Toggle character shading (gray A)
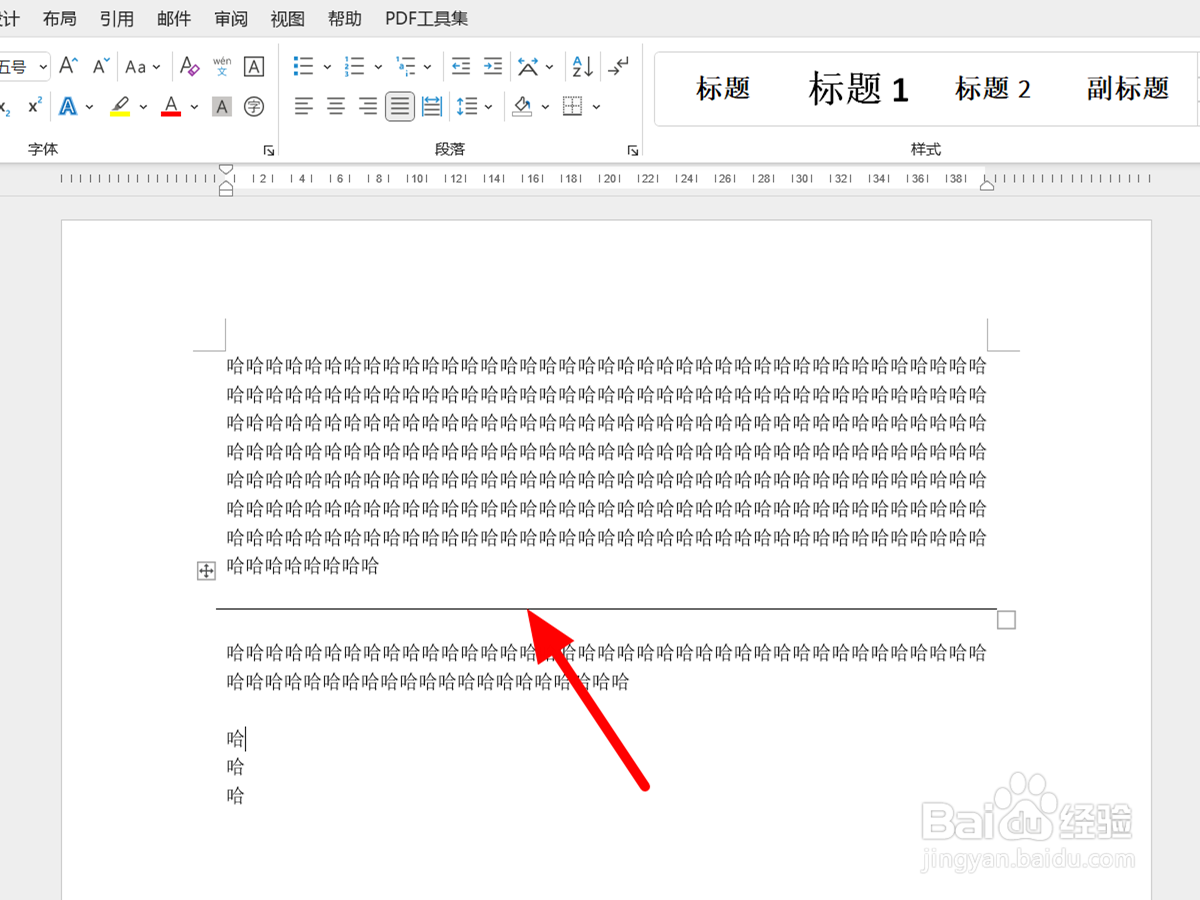The height and width of the screenshot is (900, 1200). tap(222, 106)
